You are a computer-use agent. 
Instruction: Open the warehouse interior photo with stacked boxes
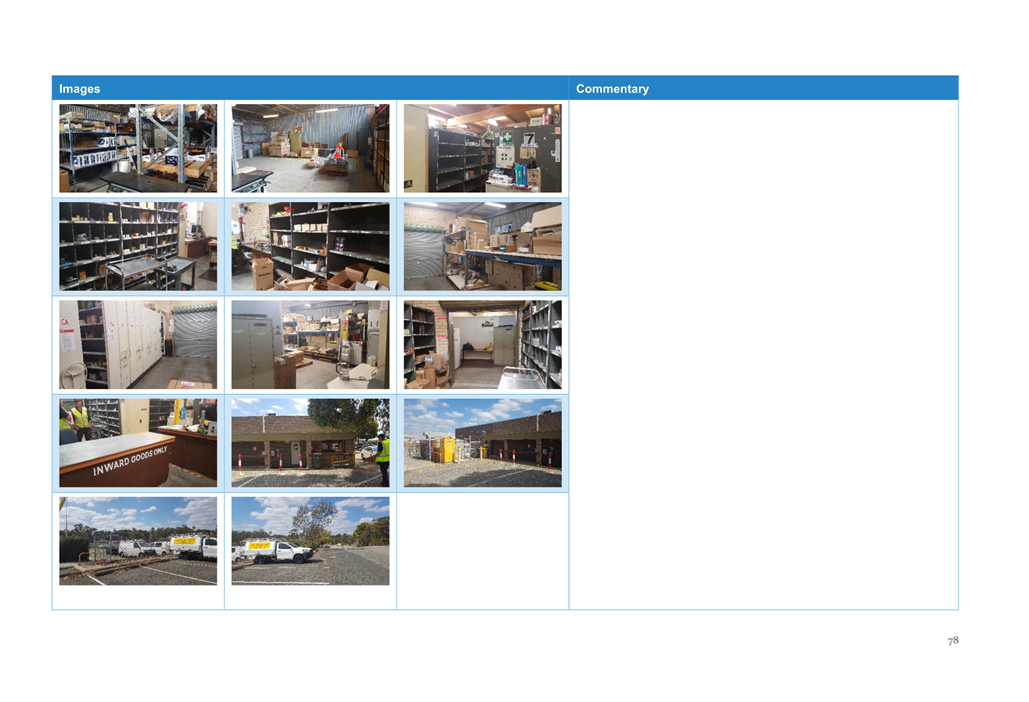310,148
